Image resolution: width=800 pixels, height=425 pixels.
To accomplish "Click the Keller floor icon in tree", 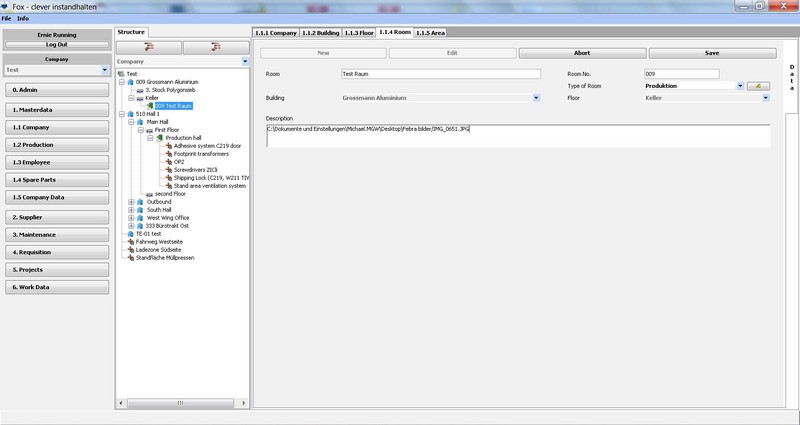I will click(140, 98).
